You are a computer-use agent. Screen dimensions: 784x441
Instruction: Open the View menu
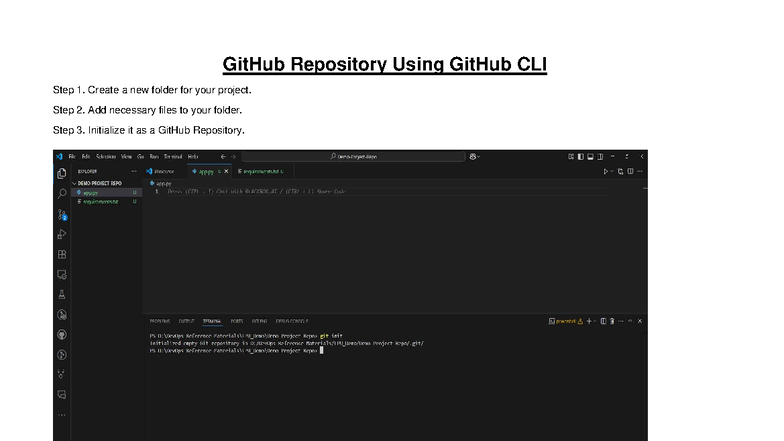126,156
